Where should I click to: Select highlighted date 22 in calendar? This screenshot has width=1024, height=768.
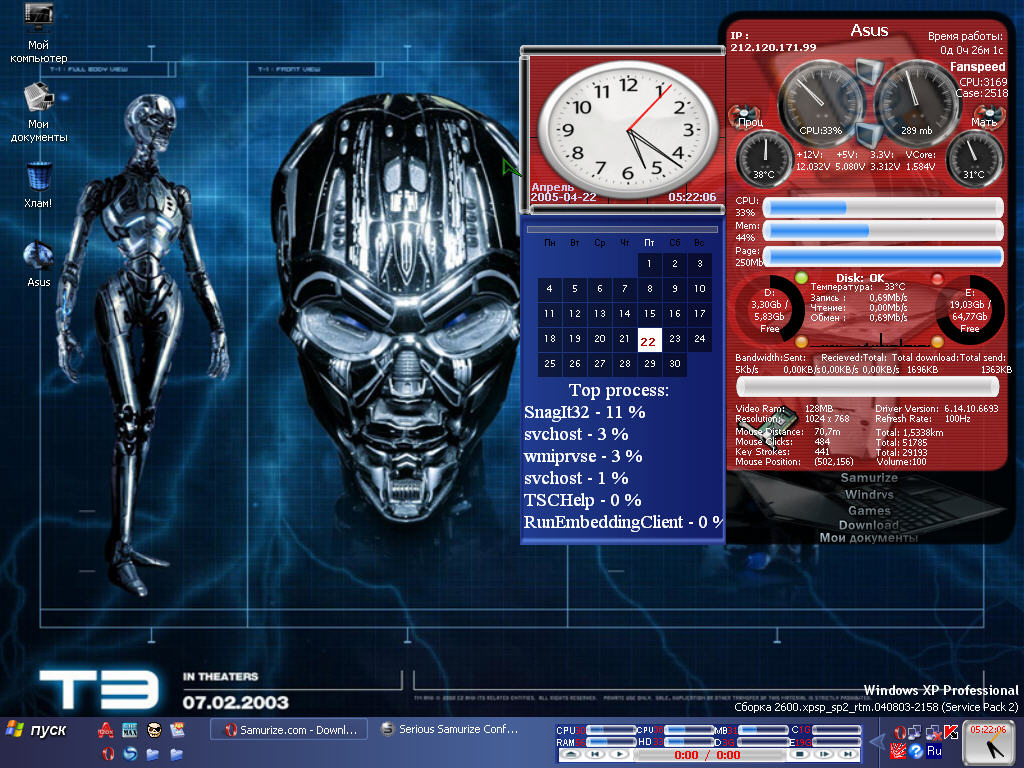click(x=648, y=340)
